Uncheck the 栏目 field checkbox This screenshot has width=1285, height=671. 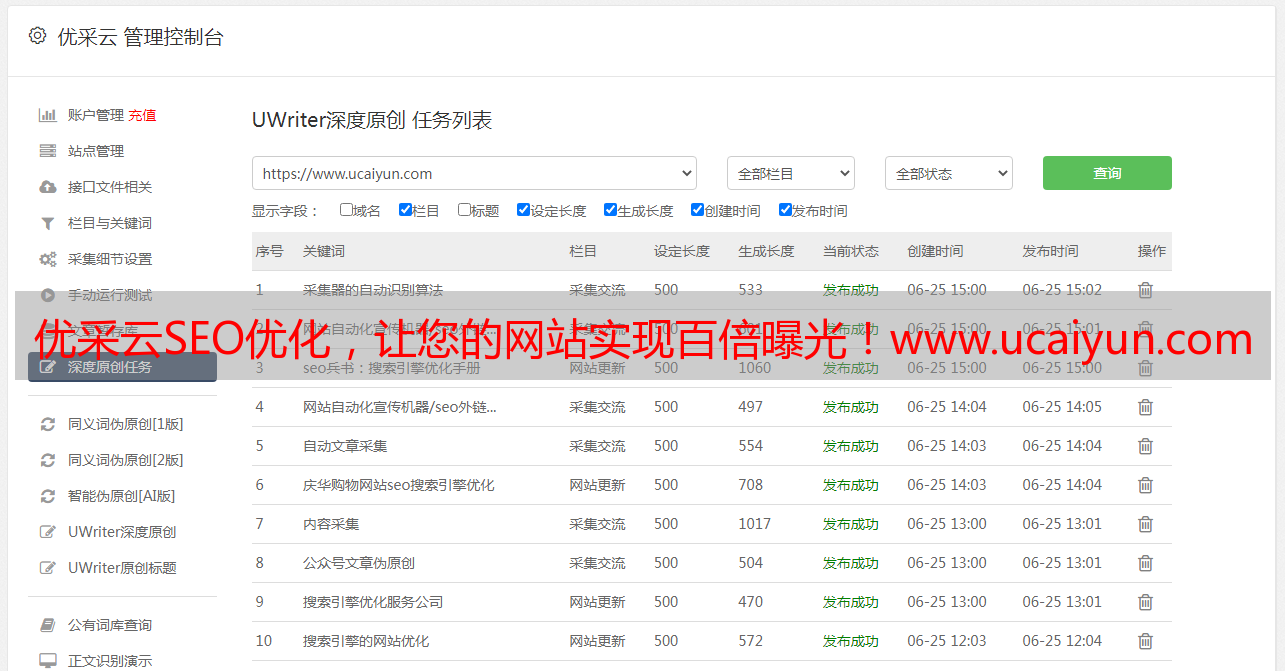[x=405, y=210]
